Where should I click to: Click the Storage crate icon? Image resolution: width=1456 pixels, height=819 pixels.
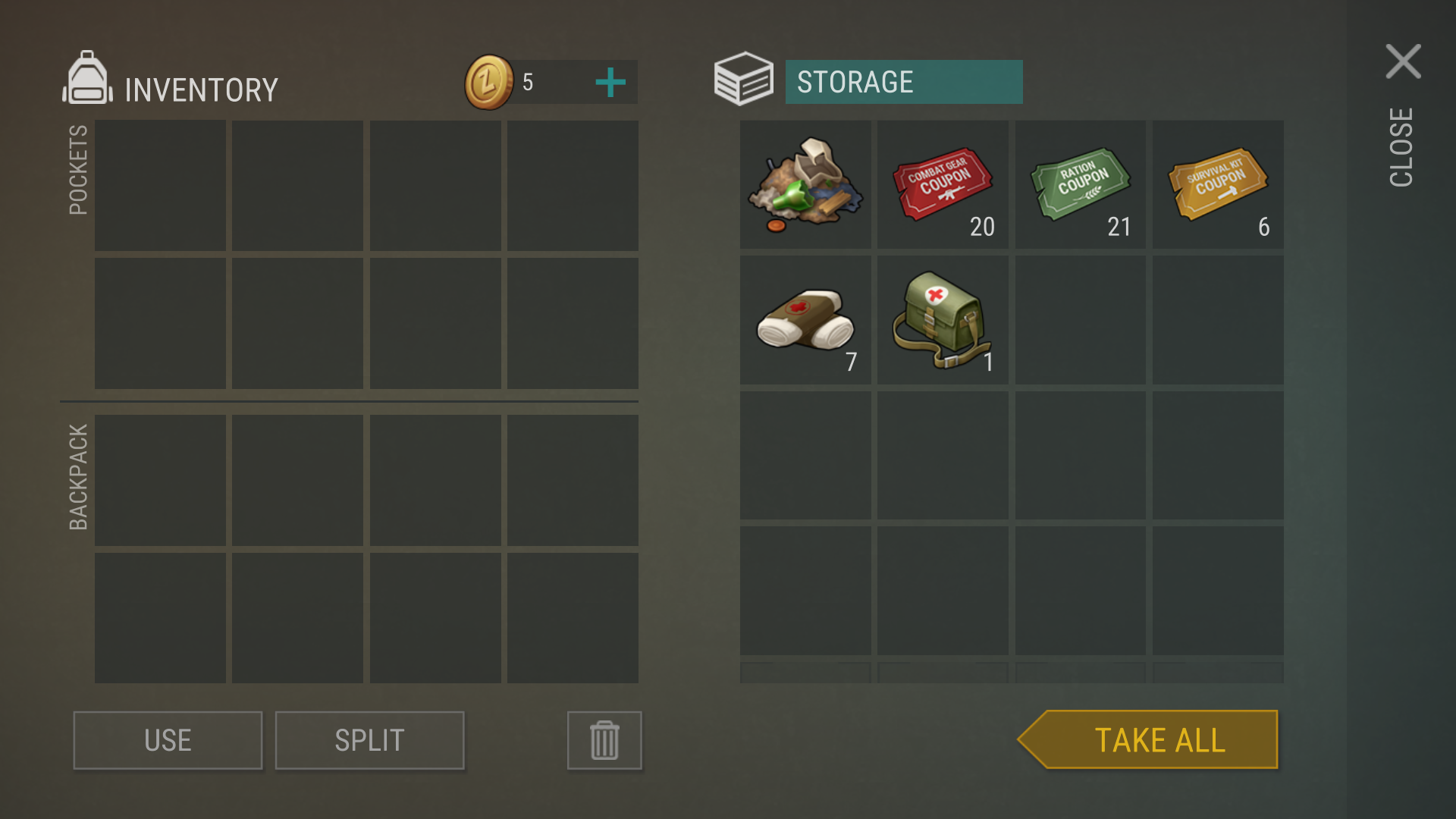point(743,79)
